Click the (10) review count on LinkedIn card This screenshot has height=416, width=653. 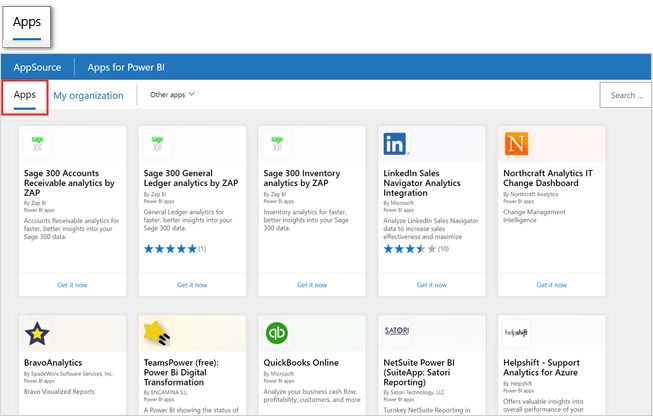coord(444,249)
